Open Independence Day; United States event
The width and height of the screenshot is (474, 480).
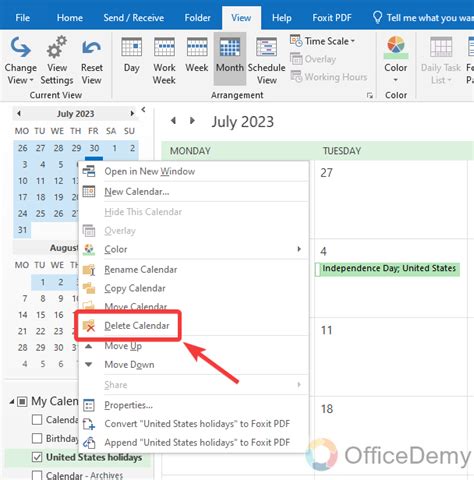click(387, 269)
